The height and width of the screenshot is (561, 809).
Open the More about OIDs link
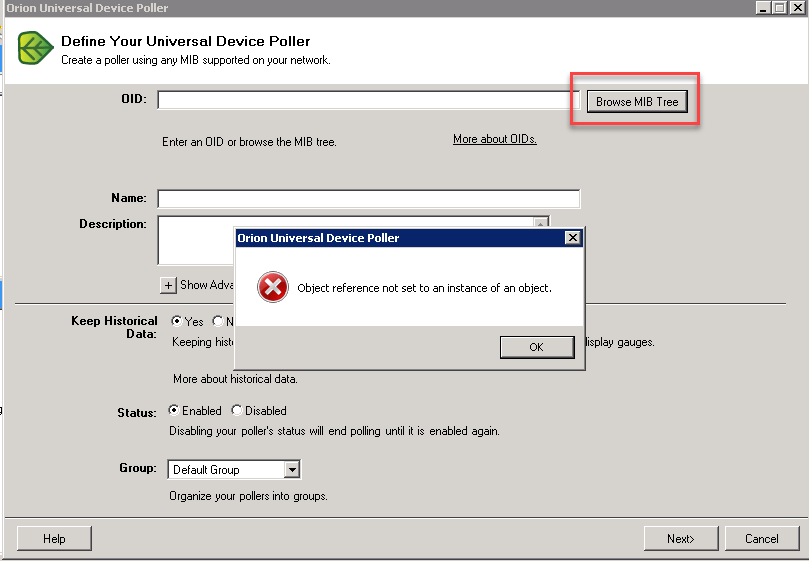(x=495, y=139)
